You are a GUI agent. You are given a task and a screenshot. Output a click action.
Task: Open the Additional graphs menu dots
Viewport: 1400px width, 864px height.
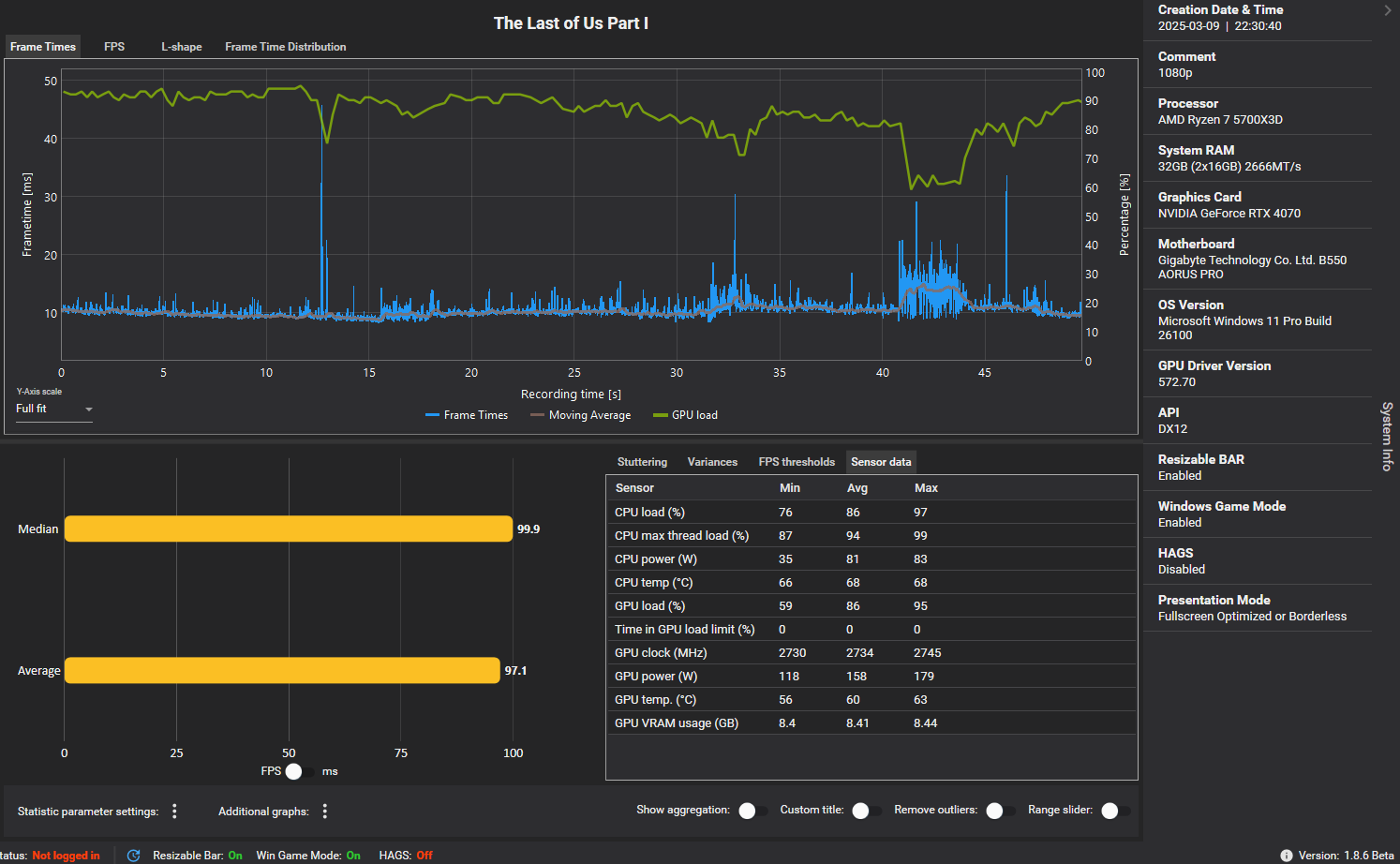(325, 812)
